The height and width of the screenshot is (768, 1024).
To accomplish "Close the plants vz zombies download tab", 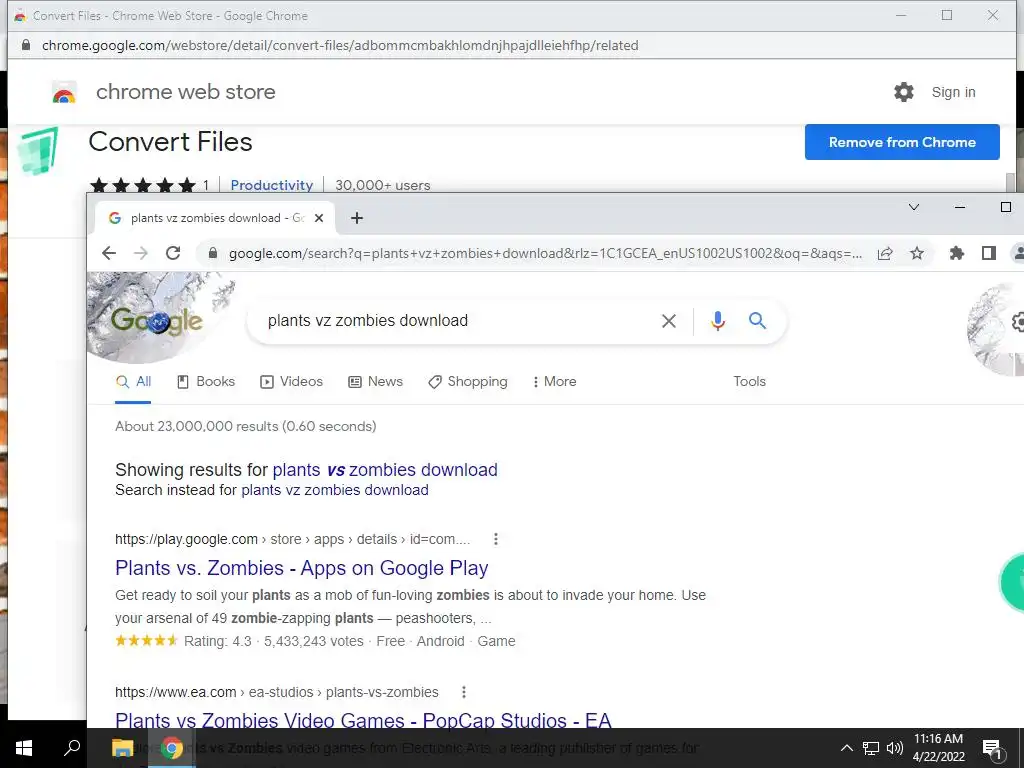I will tap(319, 218).
